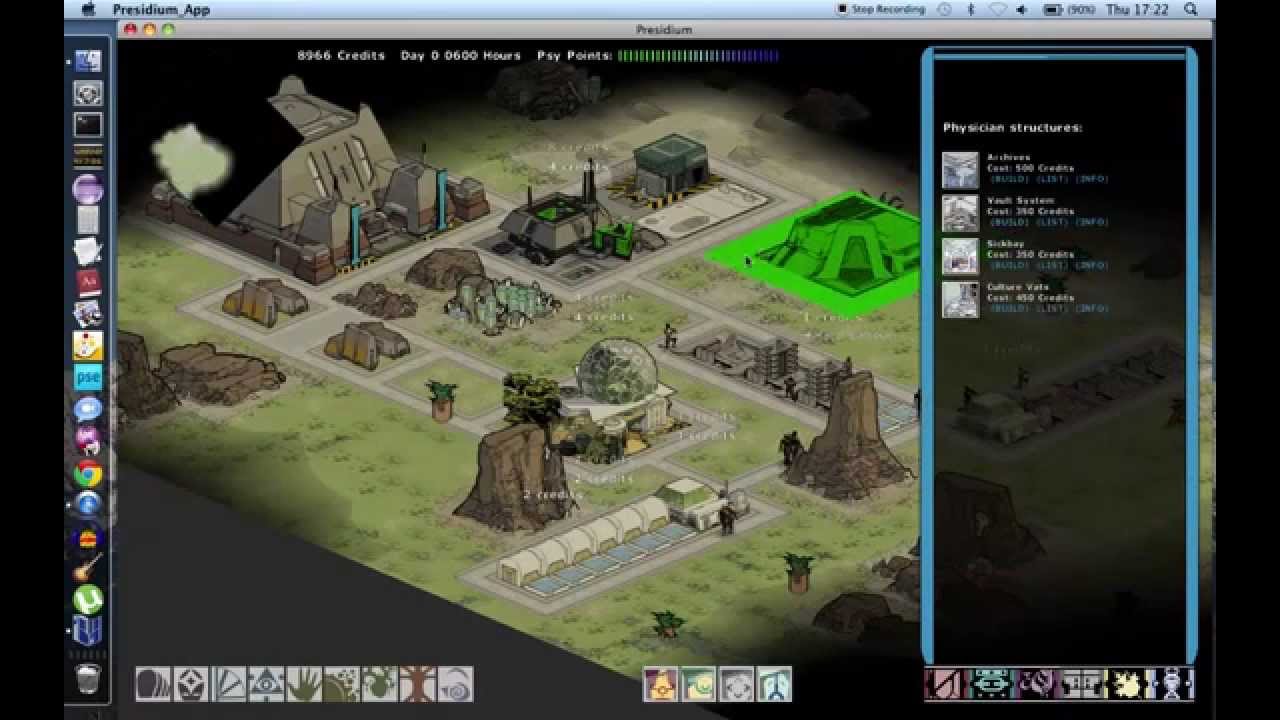Image resolution: width=1280 pixels, height=720 pixels.
Task: Open Finder from the dock
Action: pyautogui.click(x=88, y=61)
